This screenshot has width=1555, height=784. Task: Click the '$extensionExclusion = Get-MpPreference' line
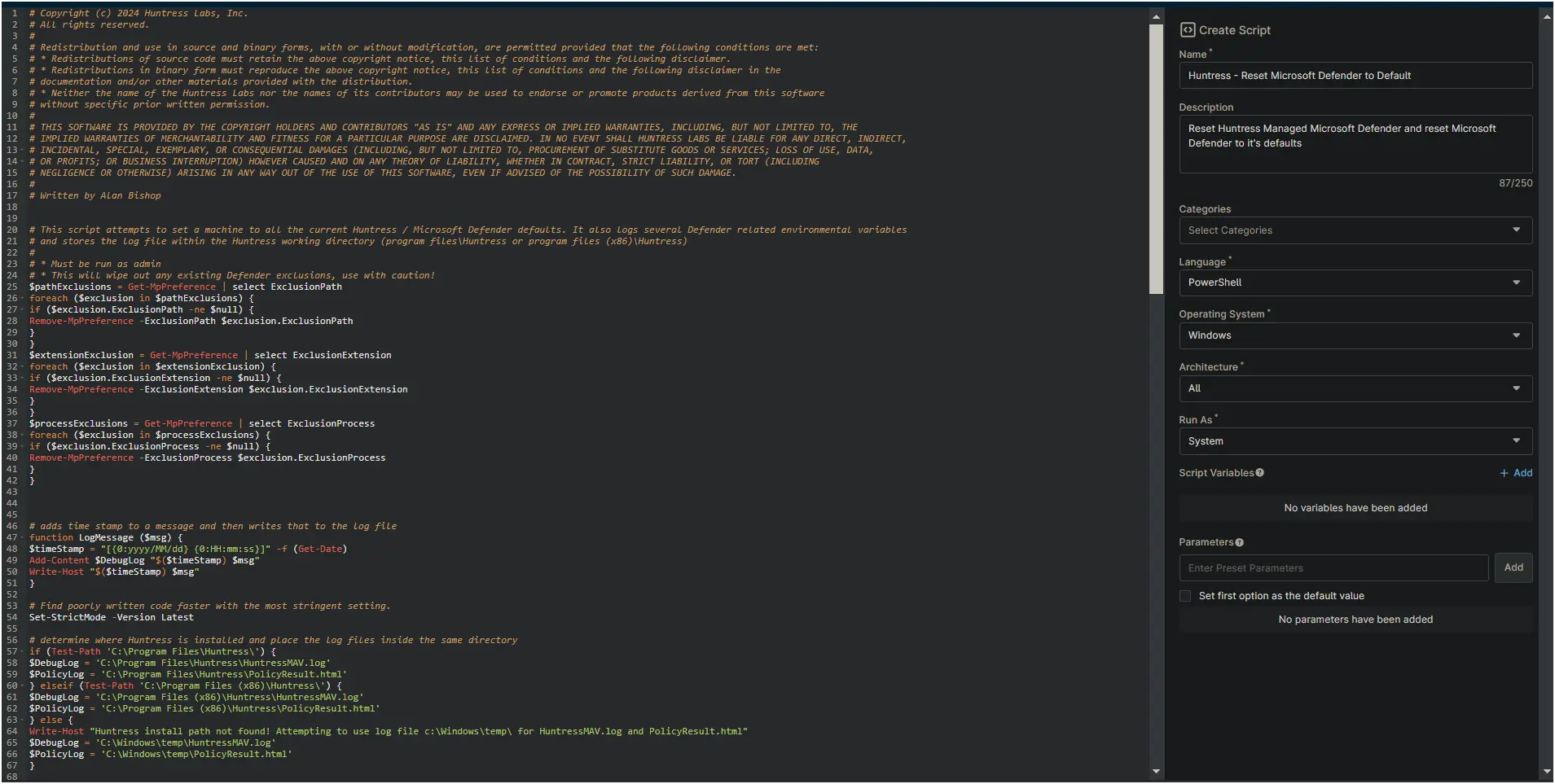[210, 355]
